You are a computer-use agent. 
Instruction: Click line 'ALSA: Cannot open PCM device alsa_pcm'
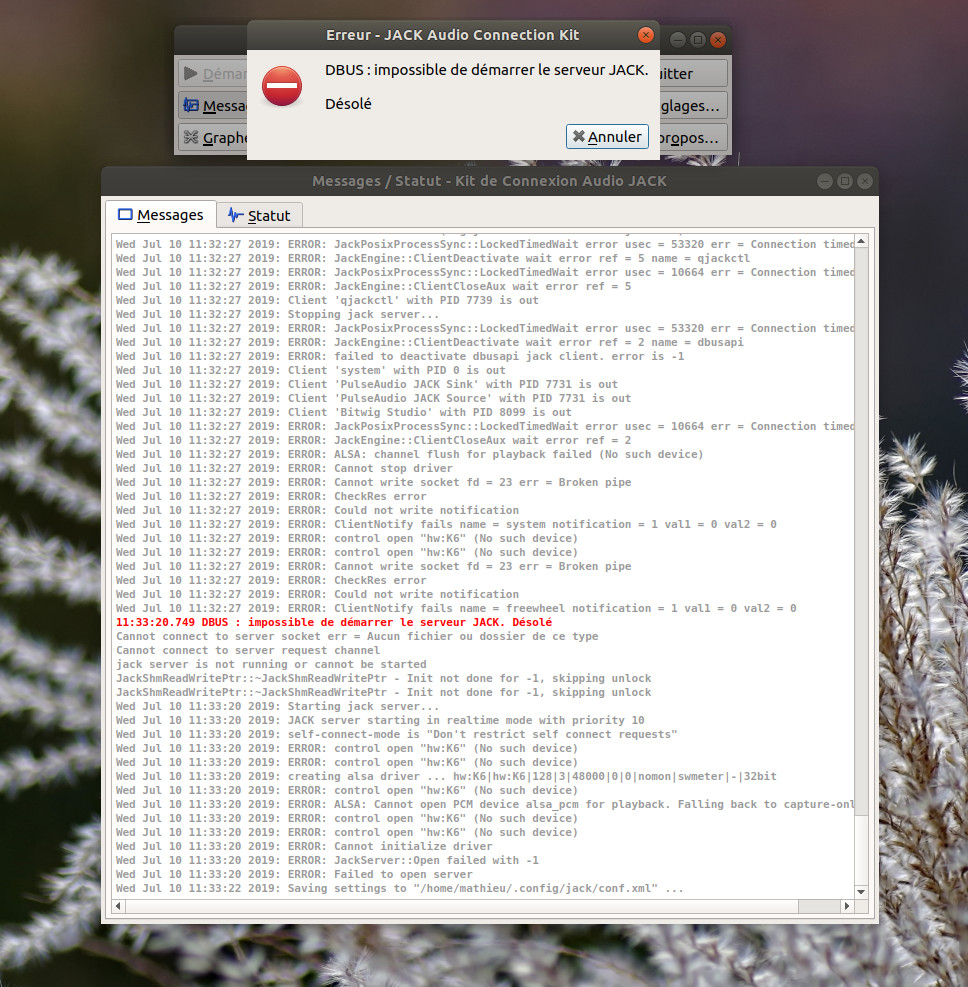tap(485, 804)
